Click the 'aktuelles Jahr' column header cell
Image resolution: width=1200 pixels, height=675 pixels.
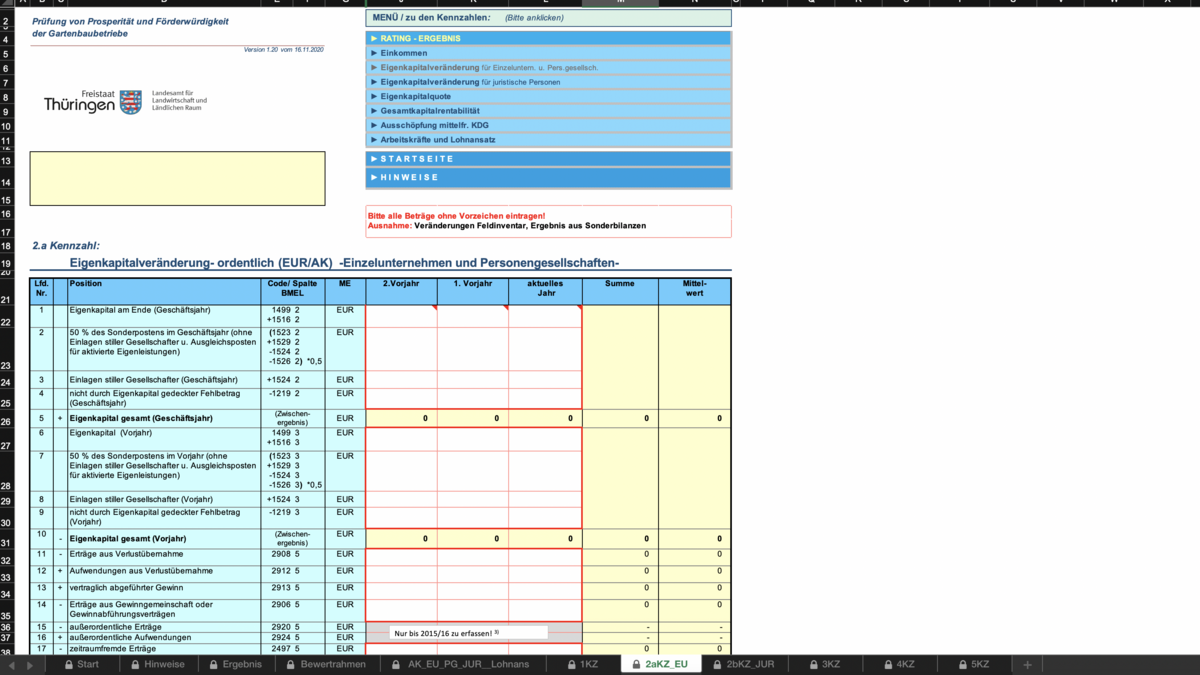[545, 291]
